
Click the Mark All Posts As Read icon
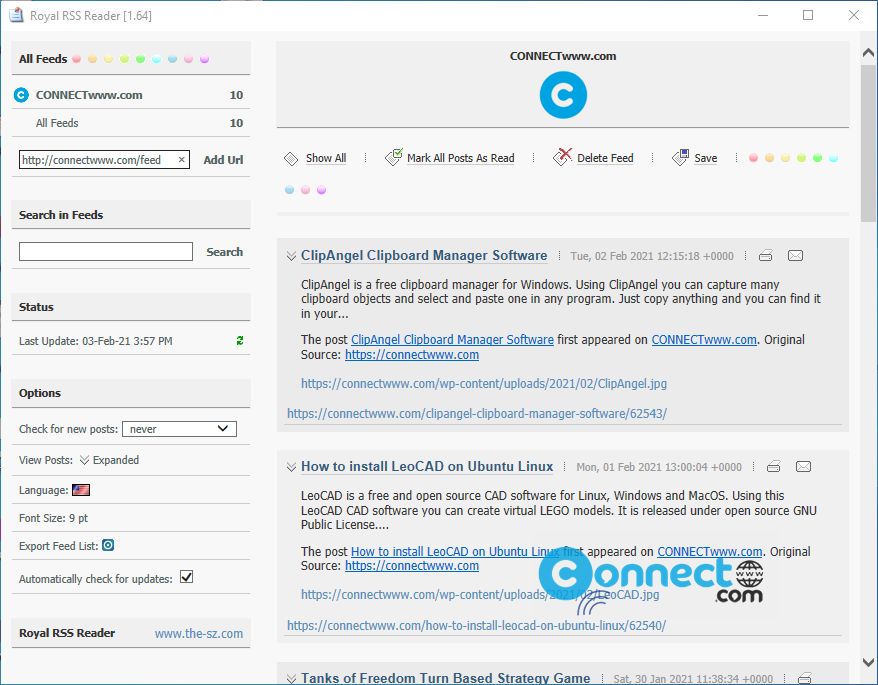tap(394, 157)
